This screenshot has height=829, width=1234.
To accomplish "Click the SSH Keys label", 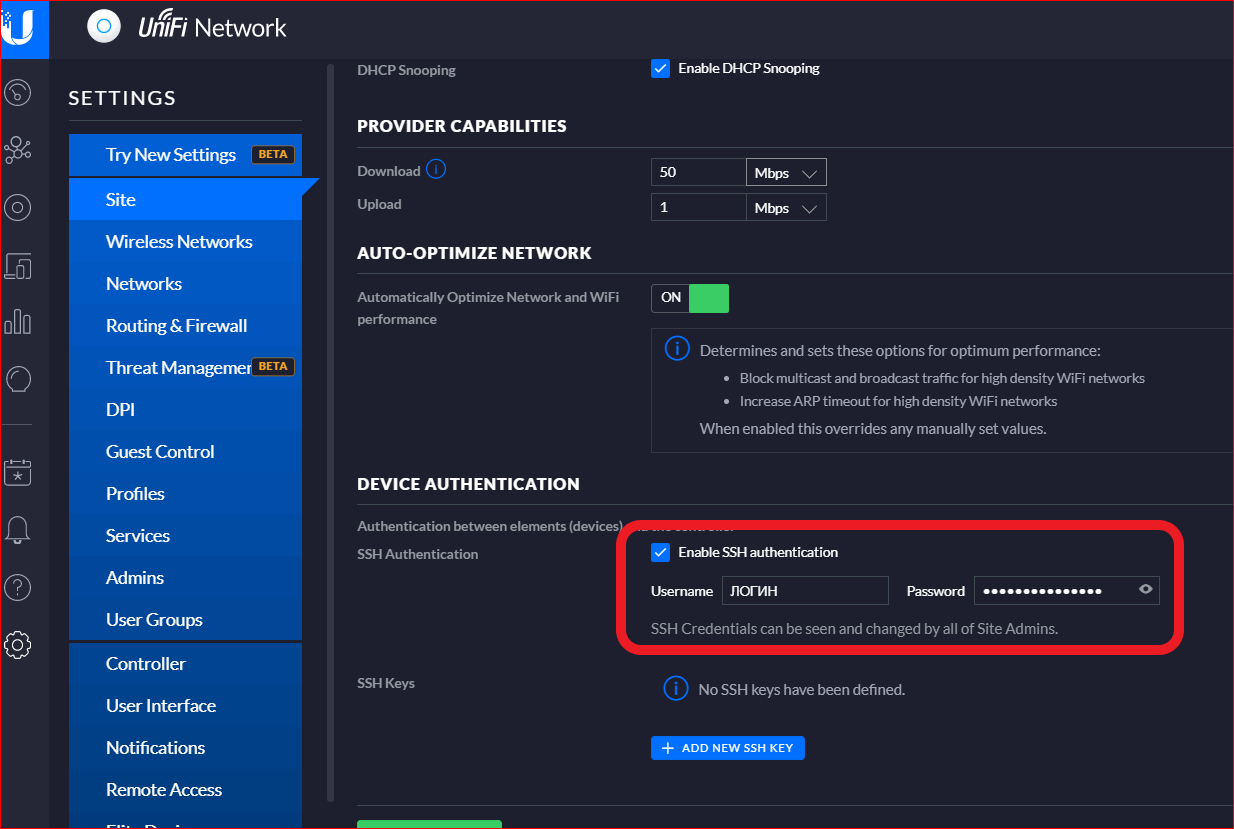I will click(386, 683).
